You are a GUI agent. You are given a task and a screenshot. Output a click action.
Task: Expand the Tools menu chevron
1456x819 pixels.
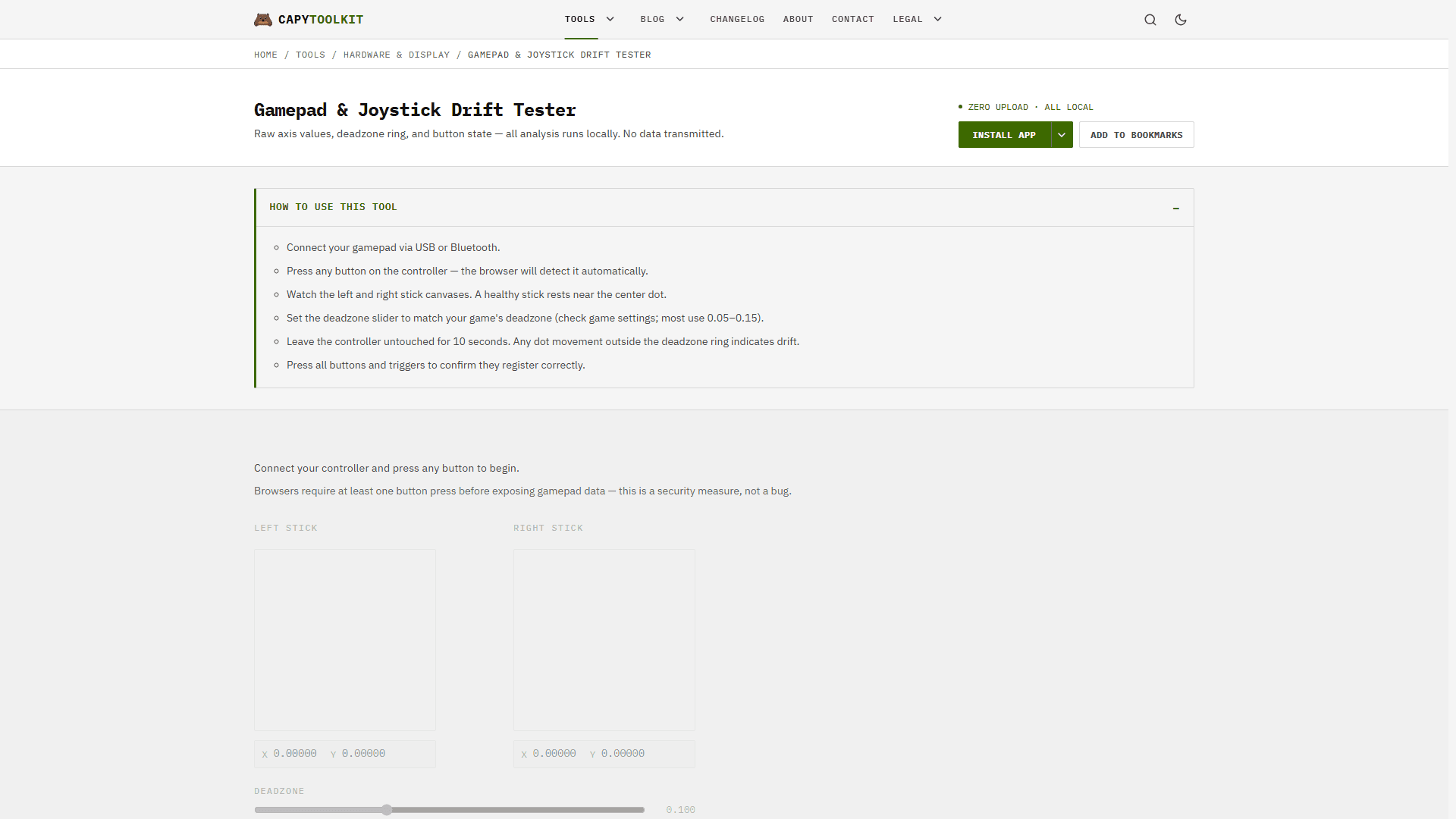[x=610, y=19]
